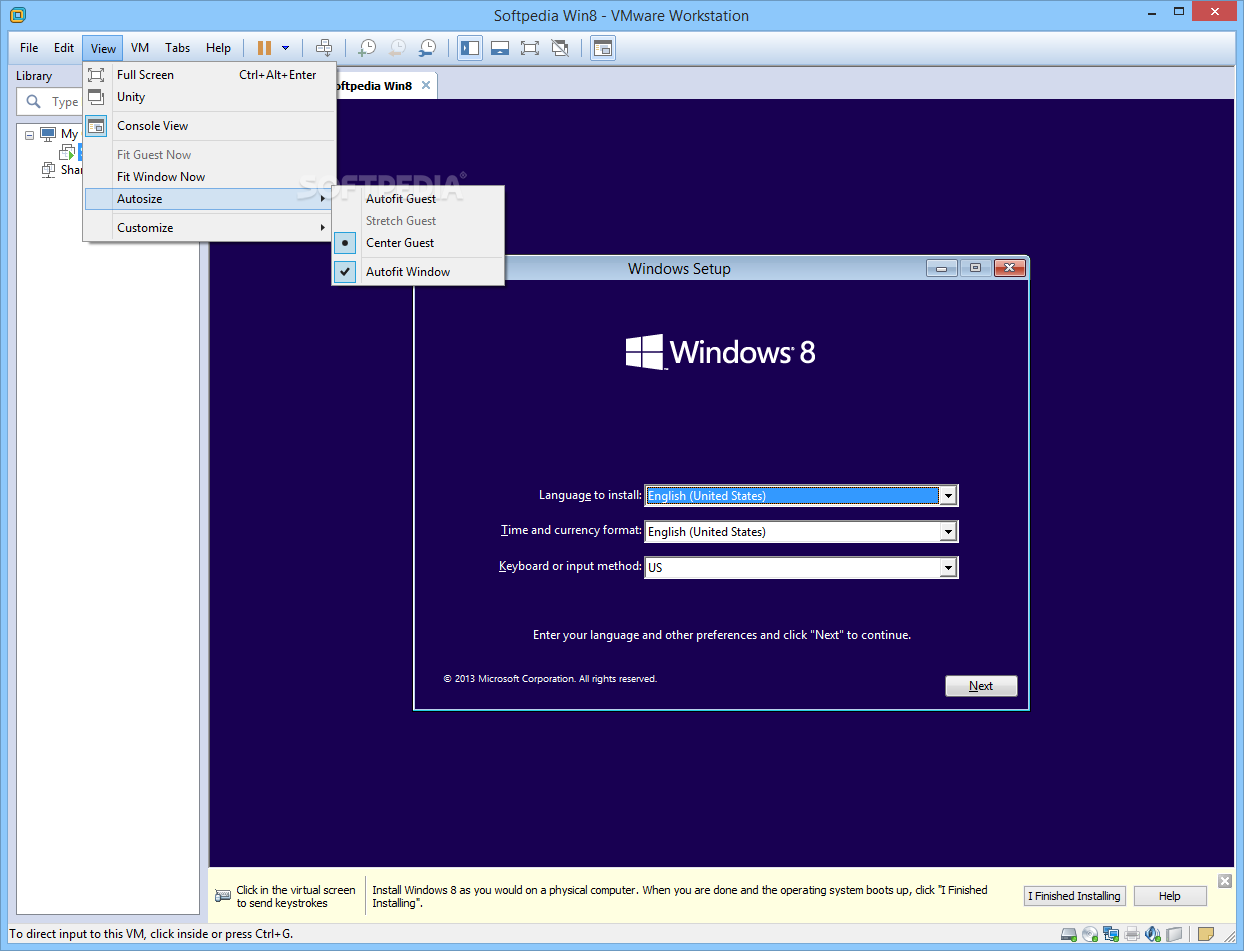The image size is (1244, 951).
Task: Click the Windows Setup restore window button
Action: [x=975, y=268]
